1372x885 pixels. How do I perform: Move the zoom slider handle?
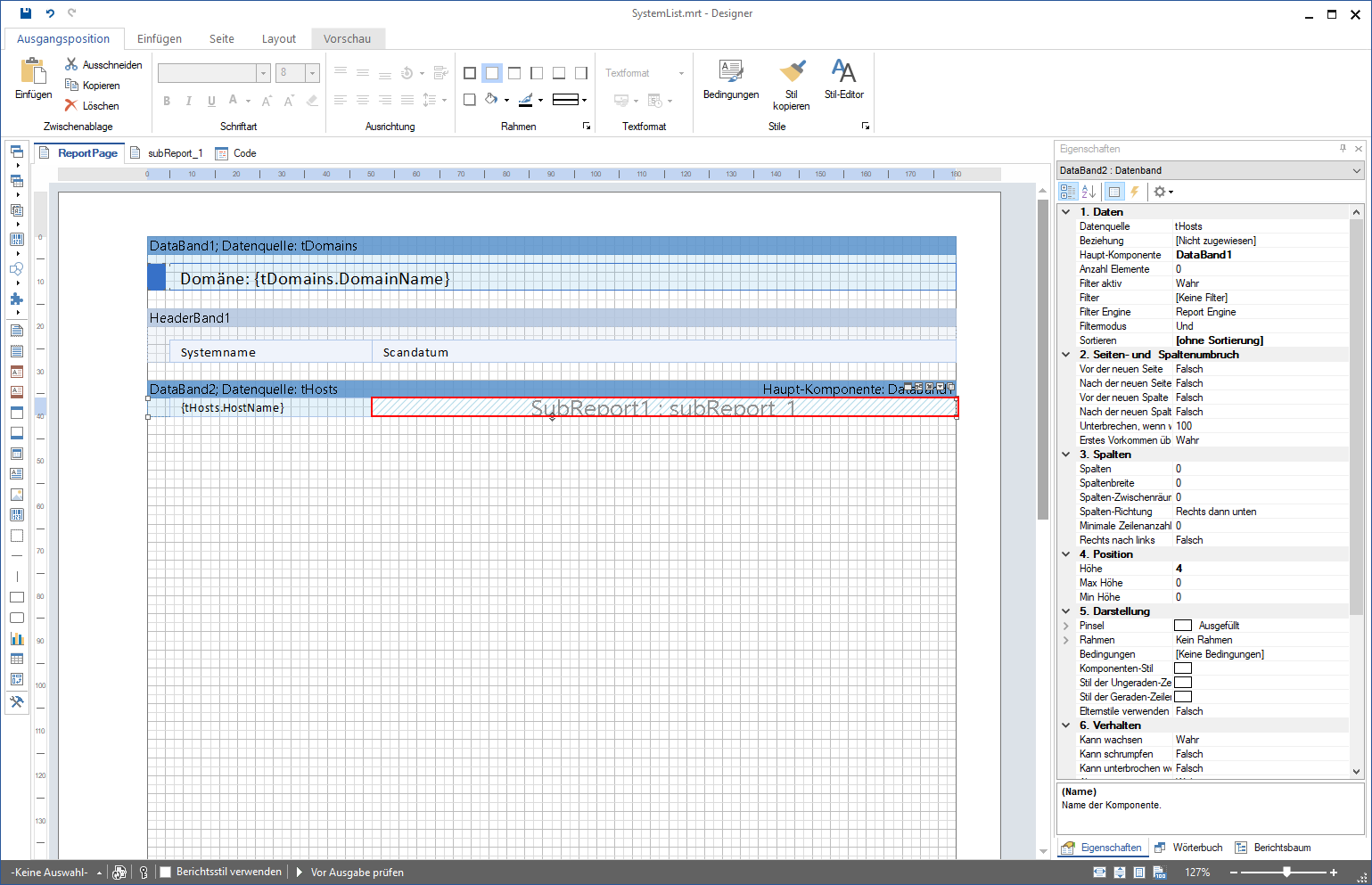1286,873
